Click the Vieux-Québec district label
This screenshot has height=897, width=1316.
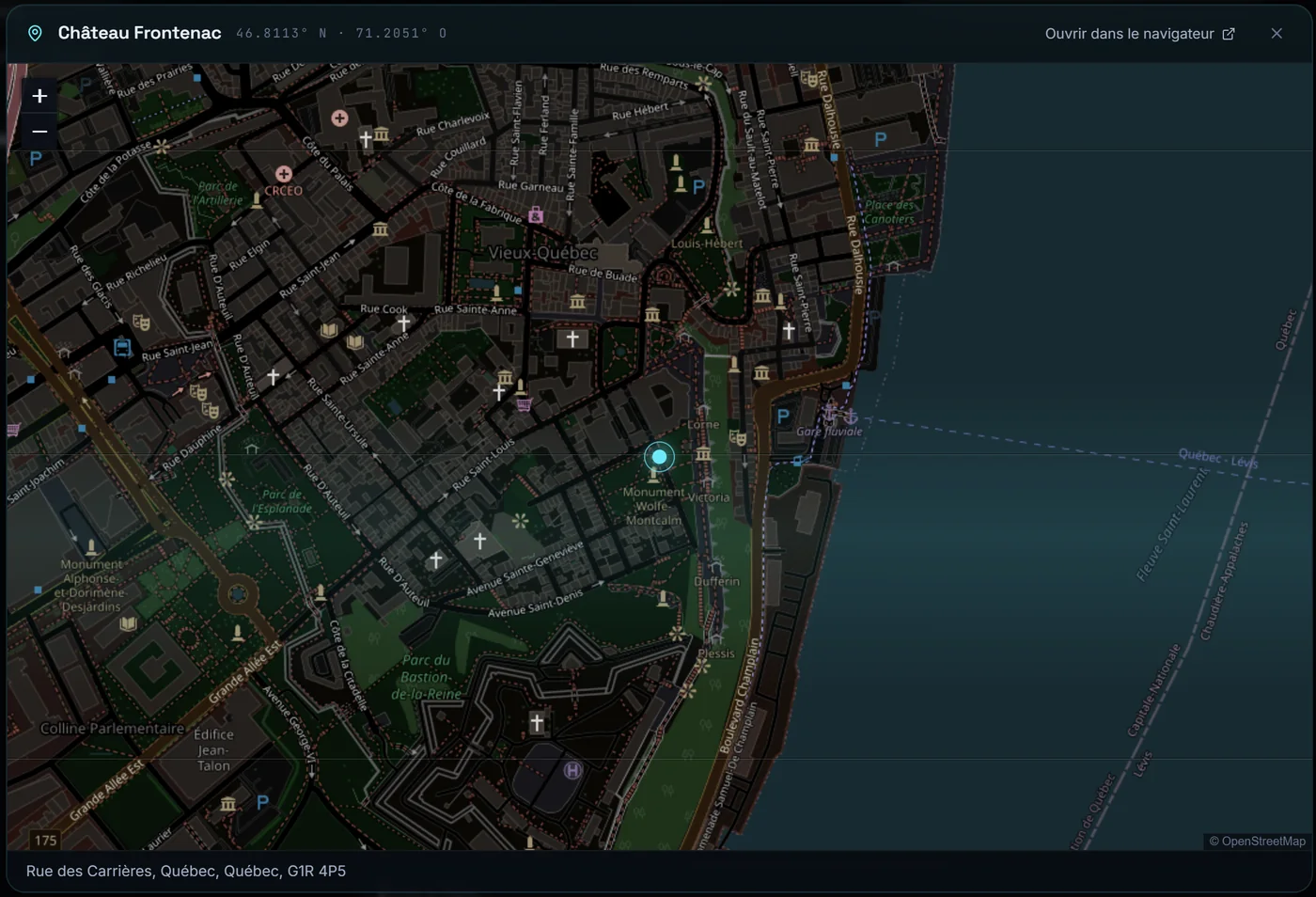tap(542, 254)
